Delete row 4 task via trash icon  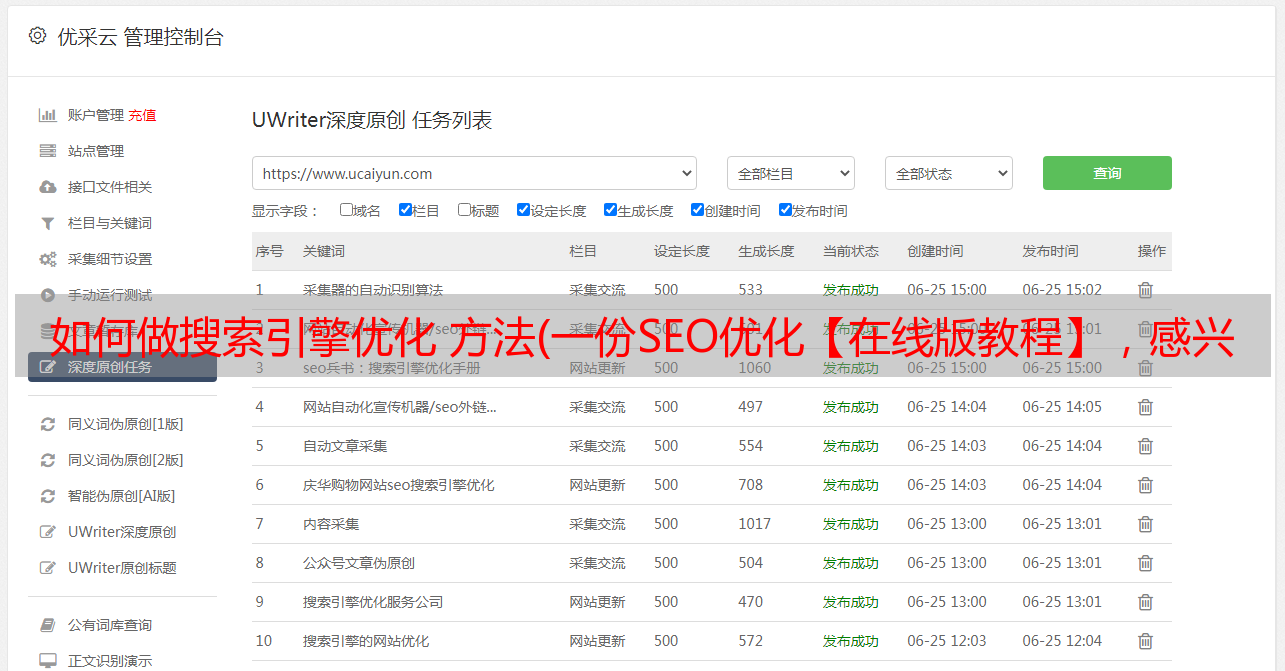point(1145,407)
